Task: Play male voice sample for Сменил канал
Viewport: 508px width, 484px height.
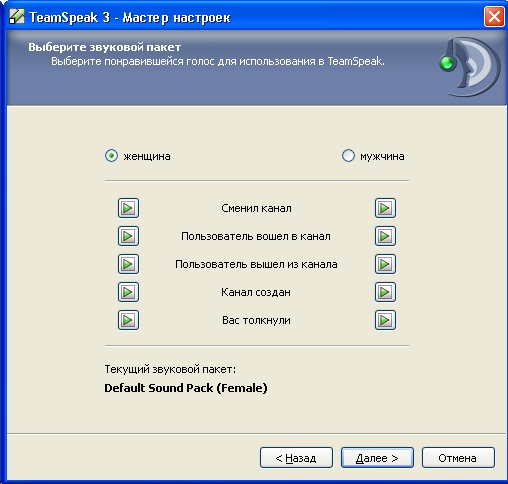Action: point(385,208)
